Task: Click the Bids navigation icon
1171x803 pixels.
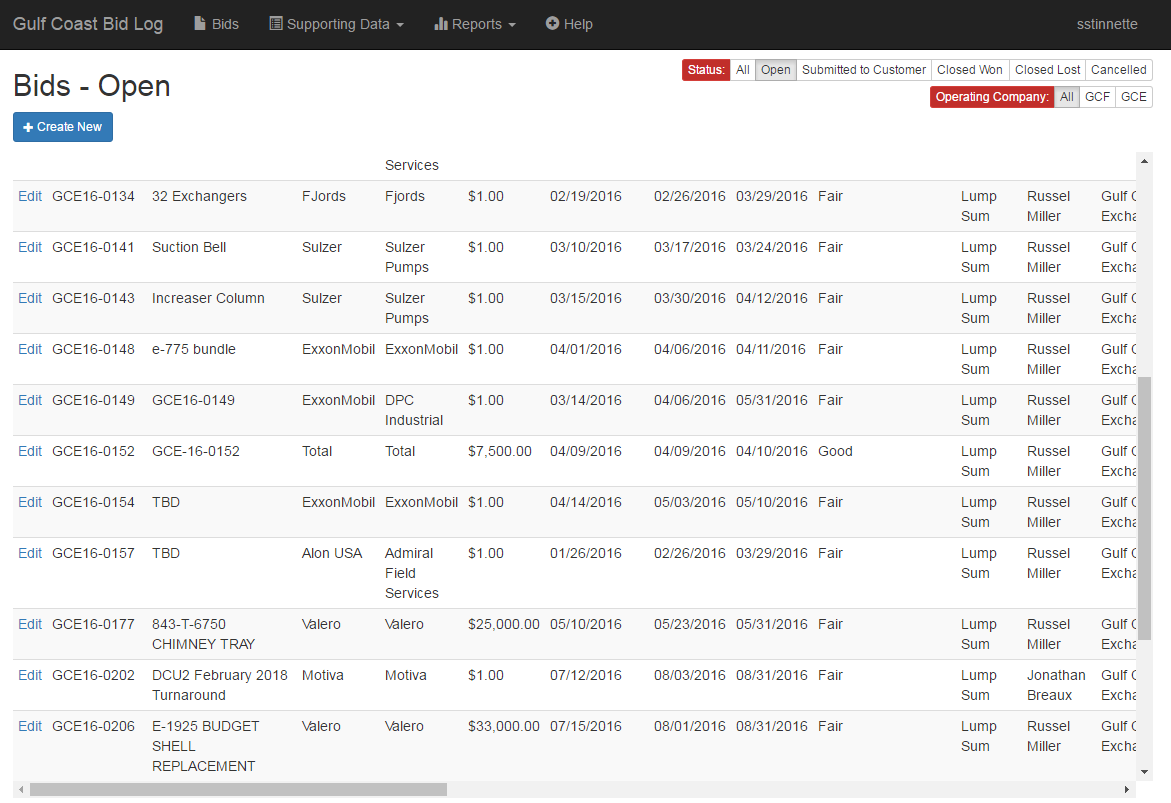Action: [x=199, y=24]
